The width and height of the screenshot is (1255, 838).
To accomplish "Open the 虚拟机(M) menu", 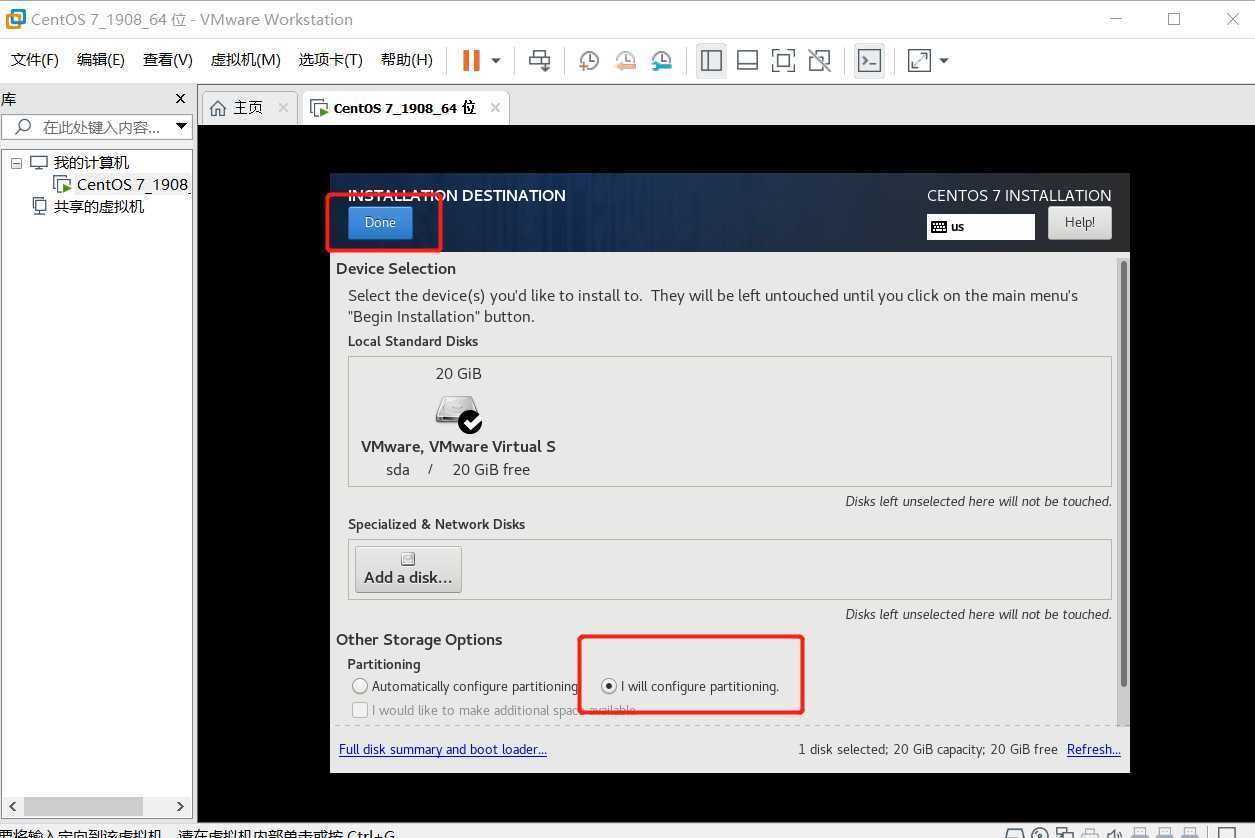I will click(x=245, y=60).
